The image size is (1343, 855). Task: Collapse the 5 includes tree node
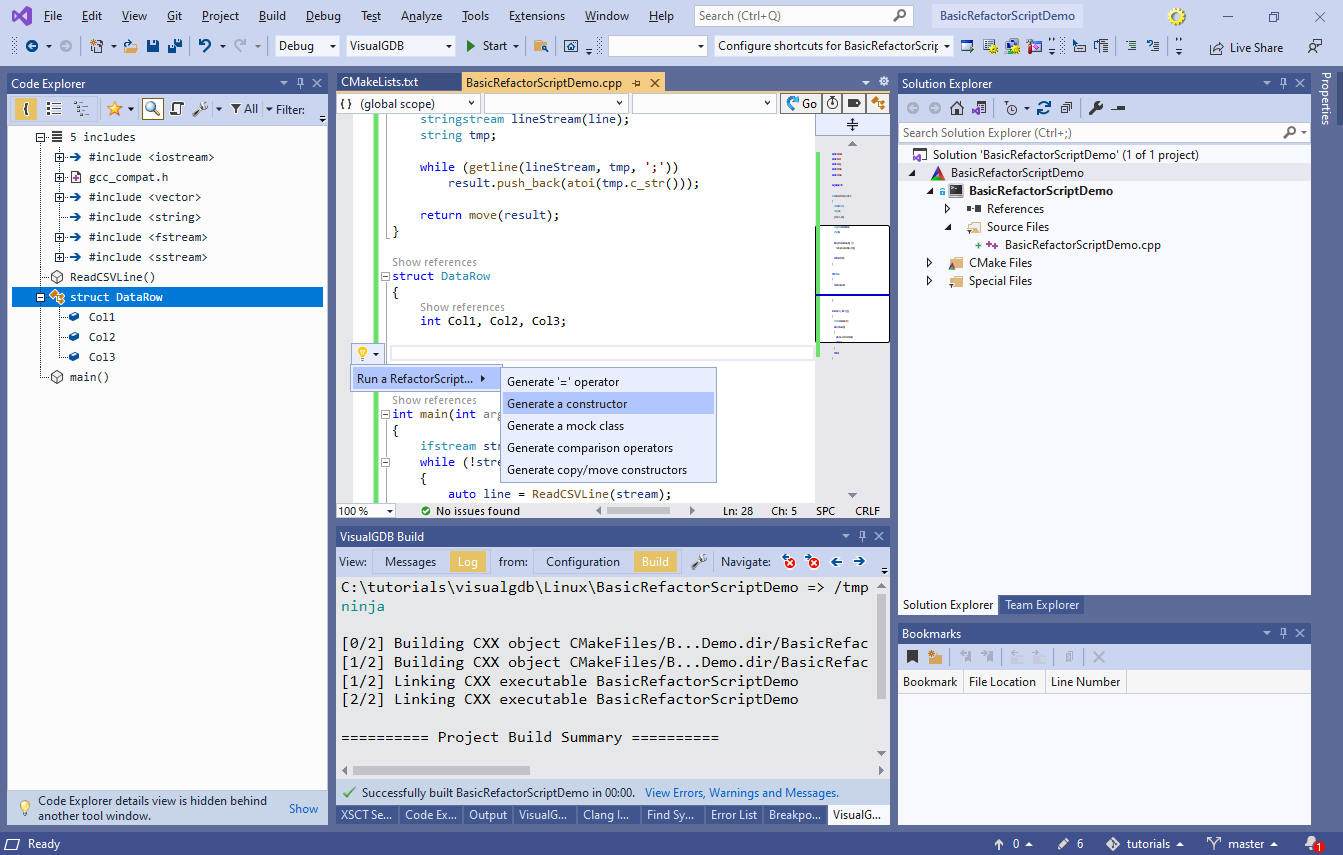pos(41,137)
